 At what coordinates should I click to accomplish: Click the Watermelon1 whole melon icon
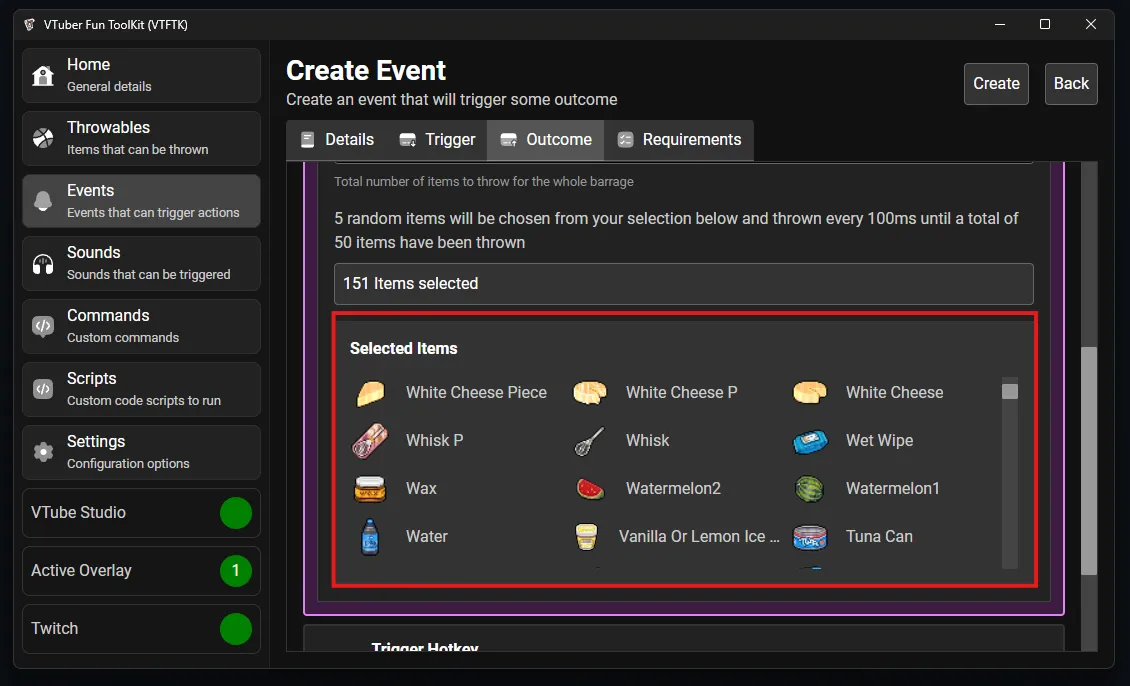(x=810, y=489)
